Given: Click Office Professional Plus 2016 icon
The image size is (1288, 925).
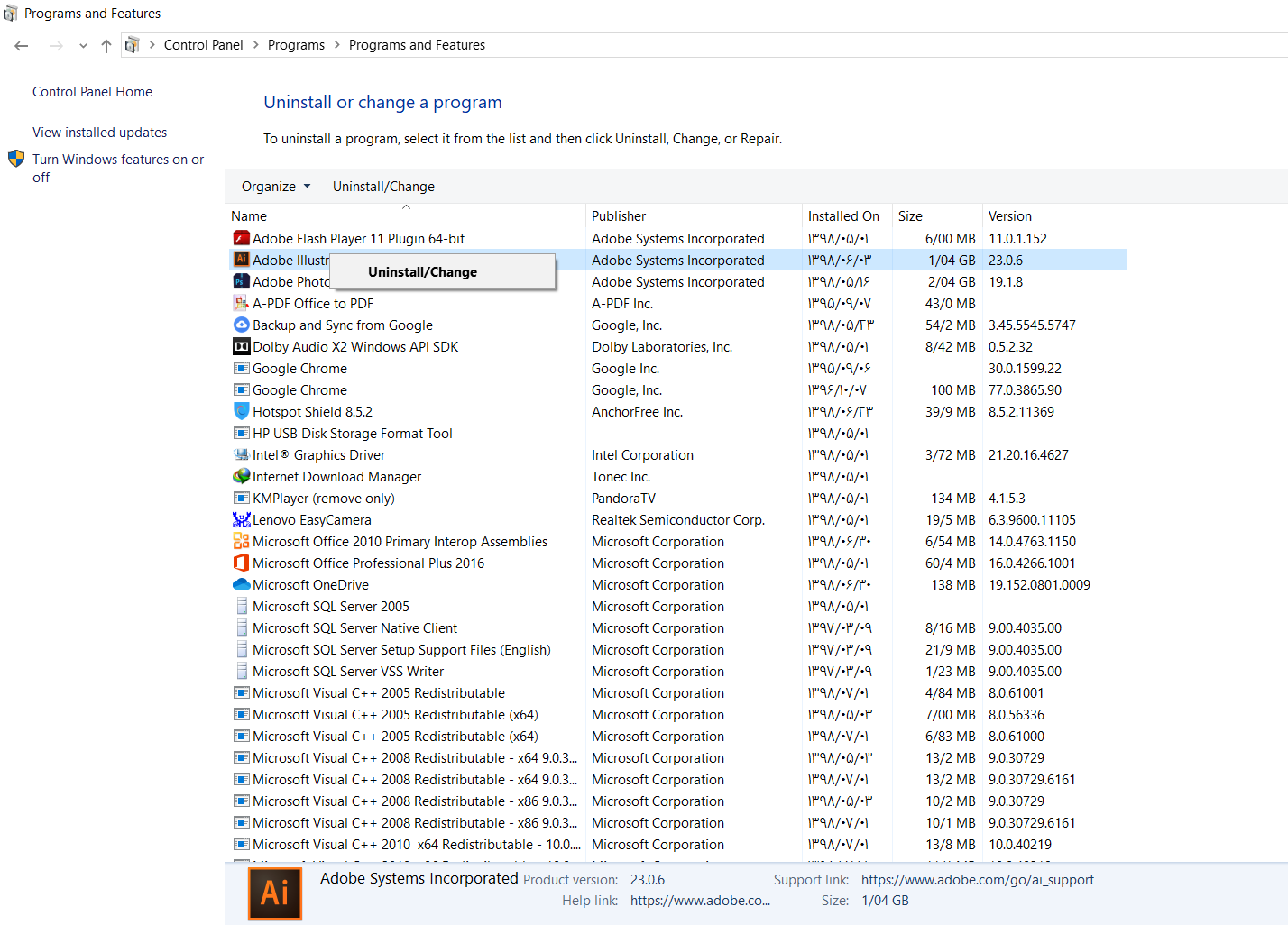Looking at the screenshot, I should coord(242,563).
